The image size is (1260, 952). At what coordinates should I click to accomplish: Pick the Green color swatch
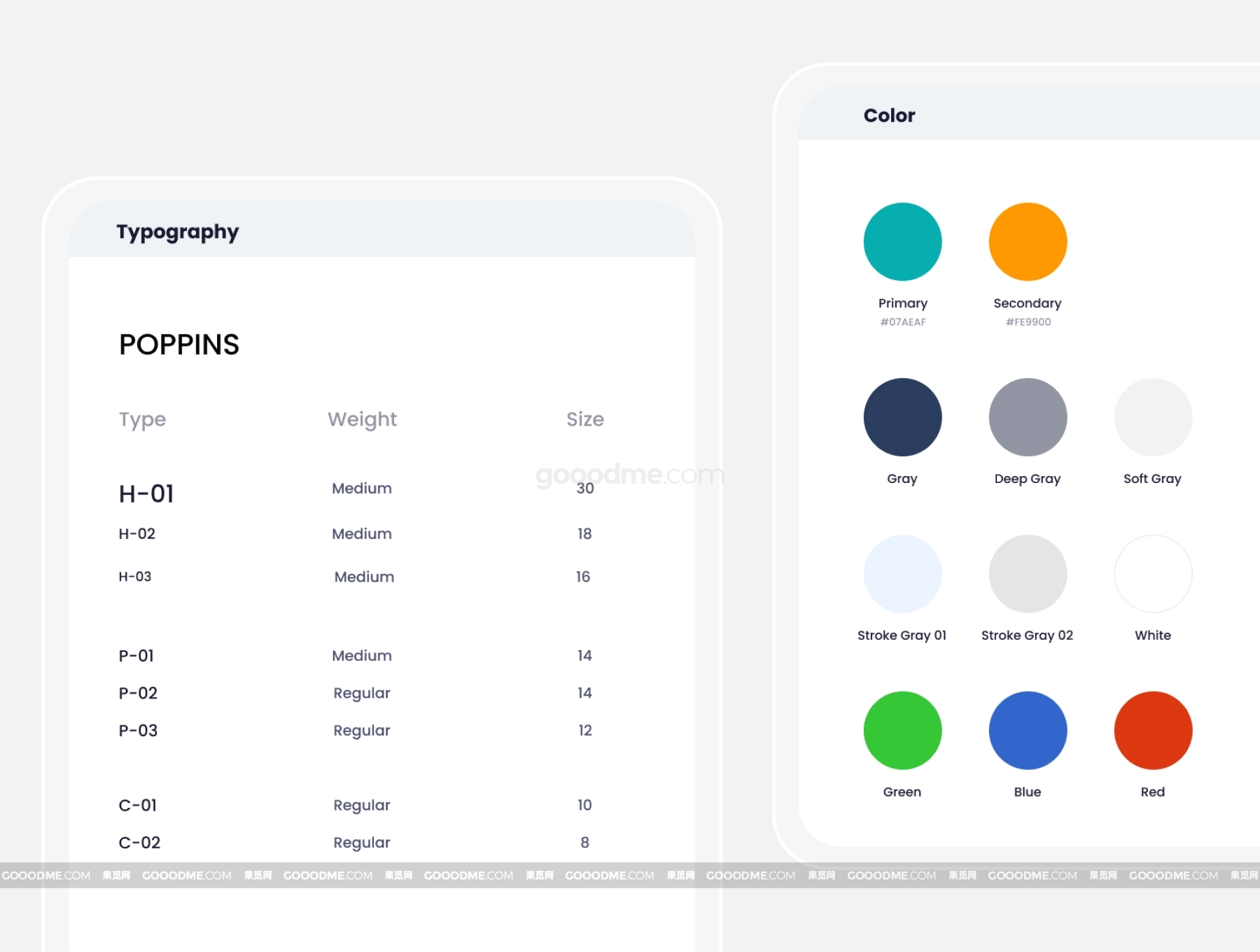(x=902, y=730)
